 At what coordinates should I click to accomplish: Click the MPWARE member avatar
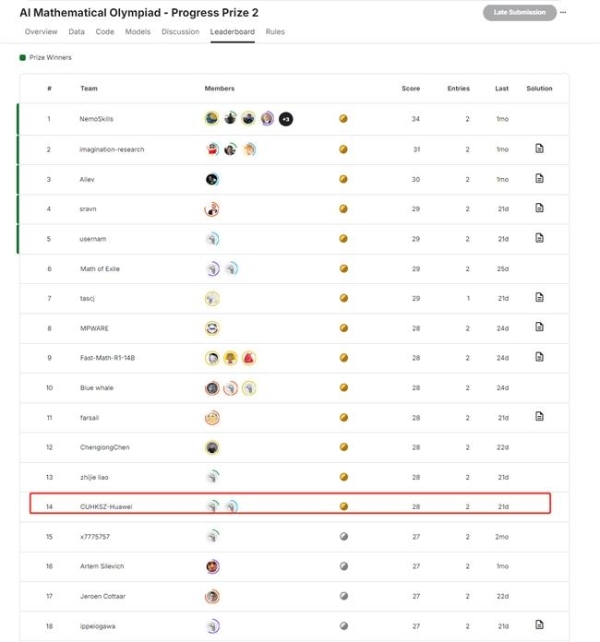coord(212,328)
